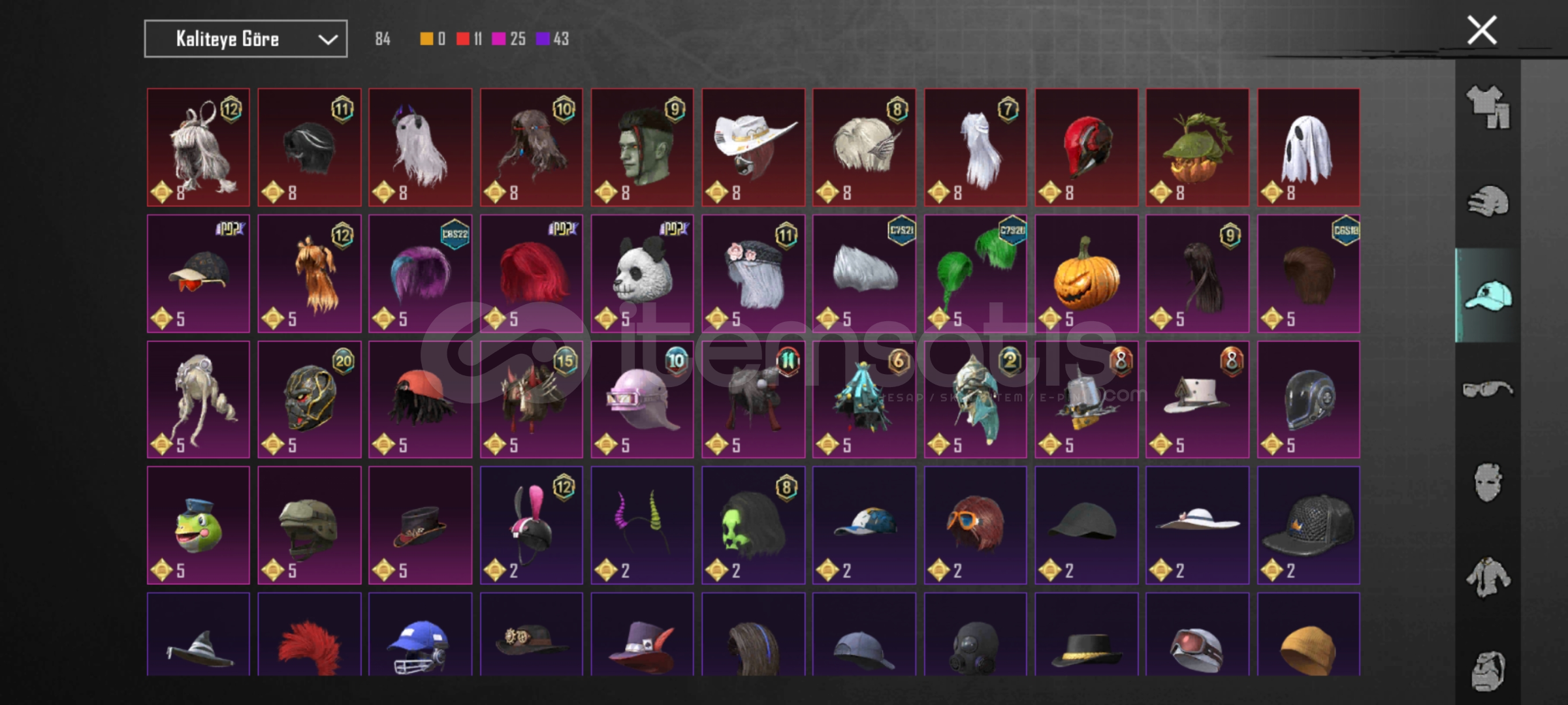
Task: Select the helmet category icon in sidebar
Action: point(1488,201)
